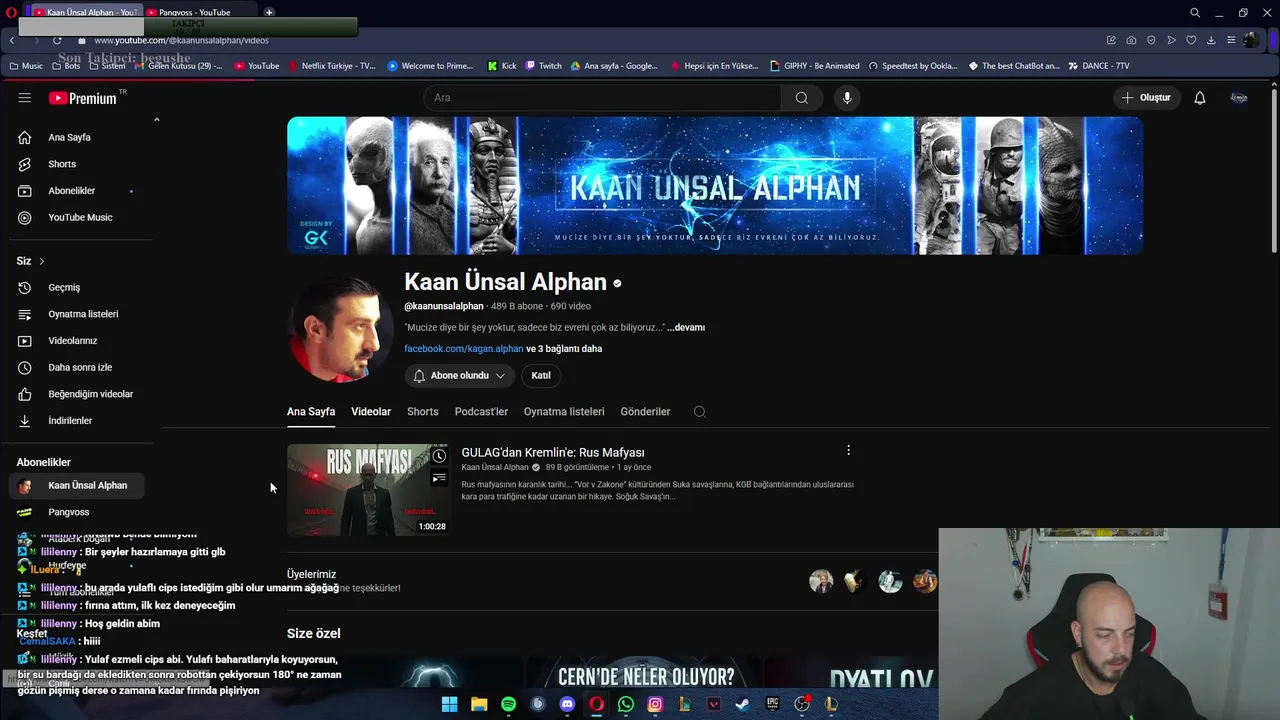
Task: Select the Videolar channel tab
Action: 371,412
